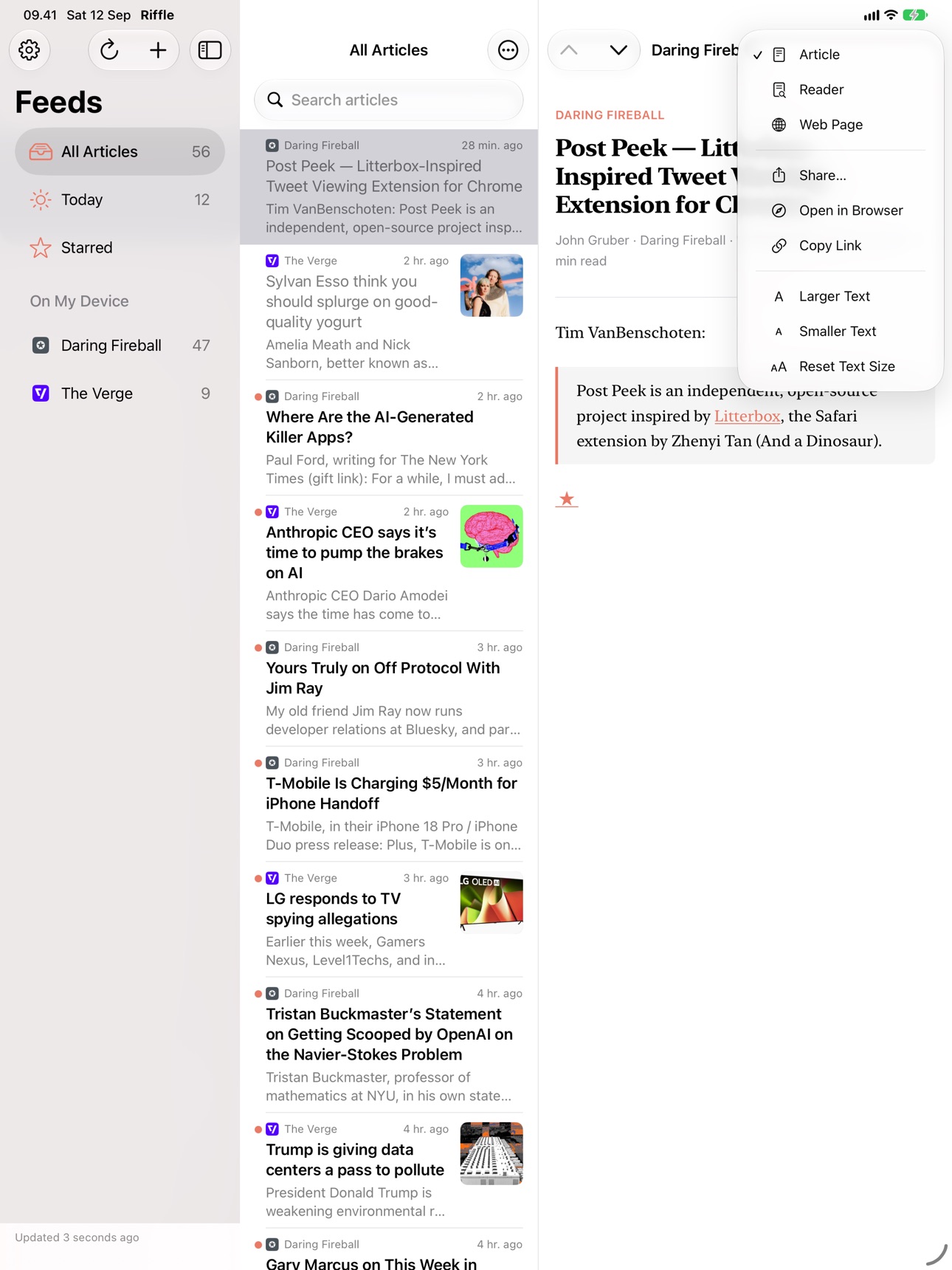Open Tristan Buckmaster's Statement article
Viewport: 952px width, 1270px height.
(x=389, y=1045)
